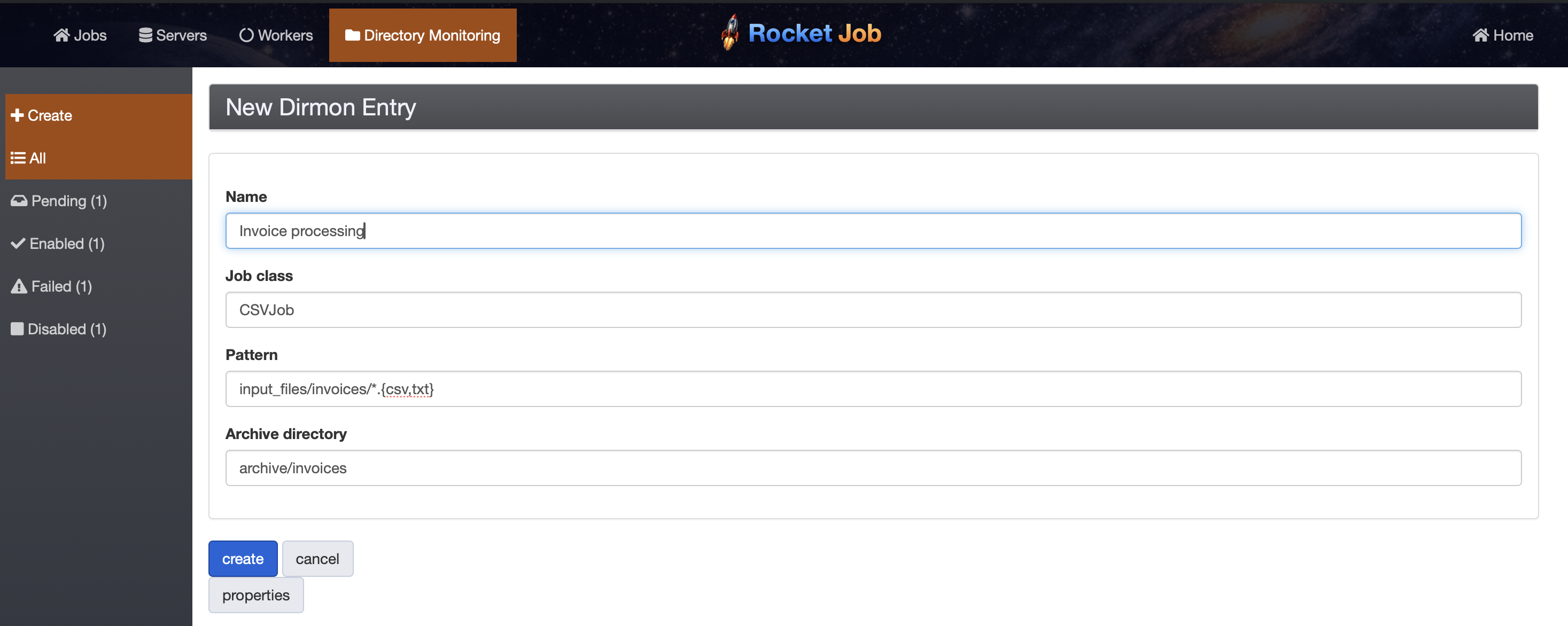Click the Rocket Job brand title

[814, 33]
